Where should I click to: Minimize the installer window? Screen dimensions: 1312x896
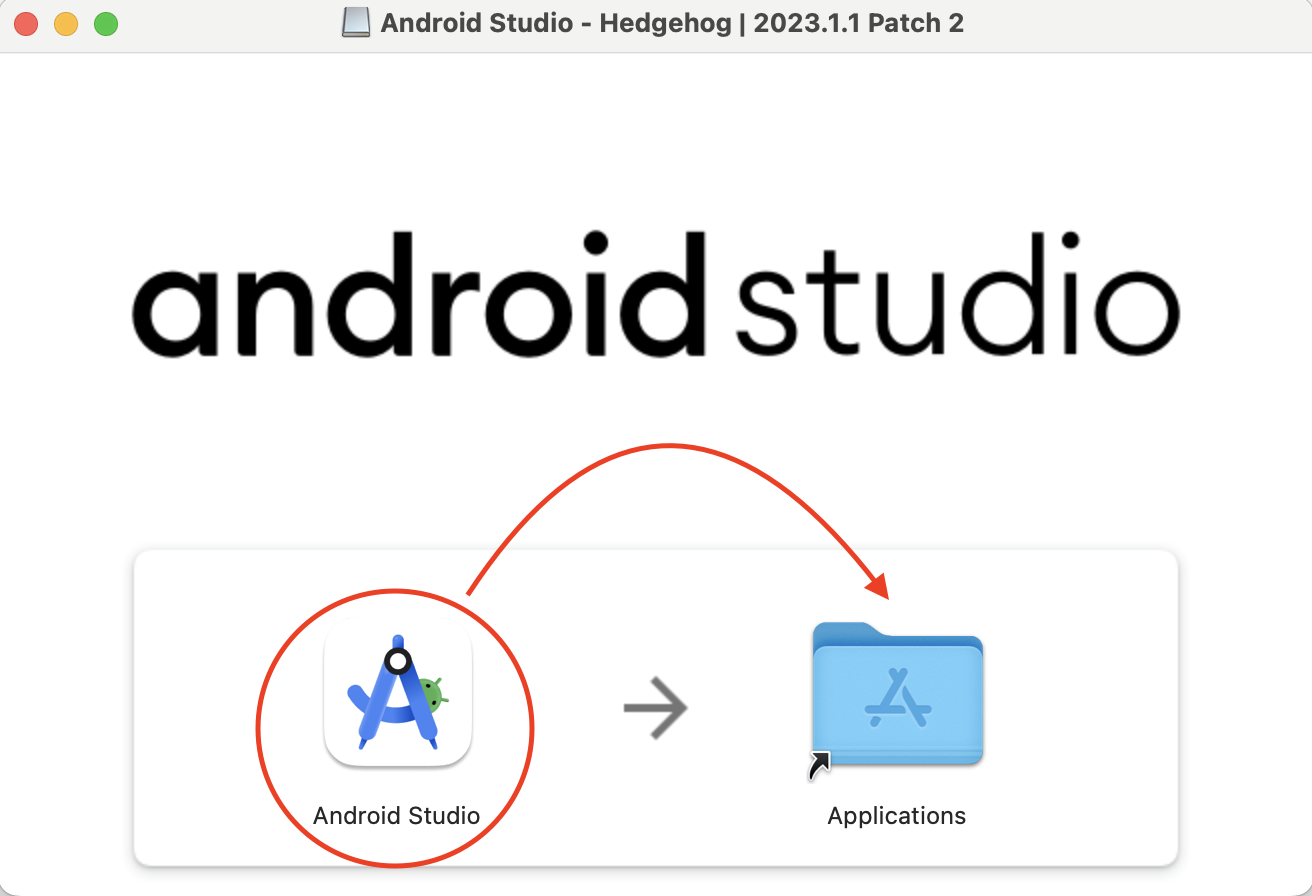(x=66, y=24)
